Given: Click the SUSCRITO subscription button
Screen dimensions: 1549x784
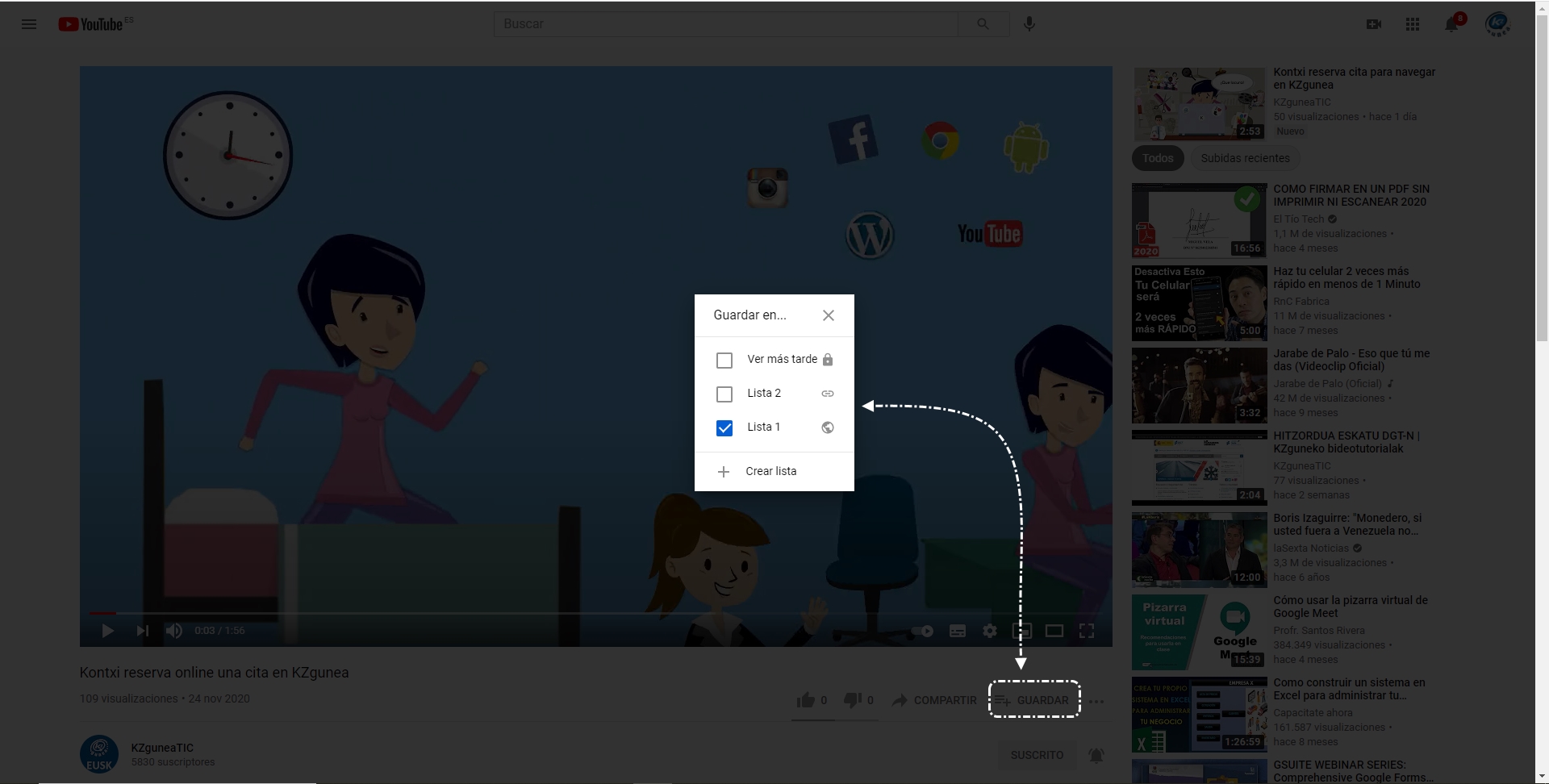Looking at the screenshot, I should (1037, 755).
